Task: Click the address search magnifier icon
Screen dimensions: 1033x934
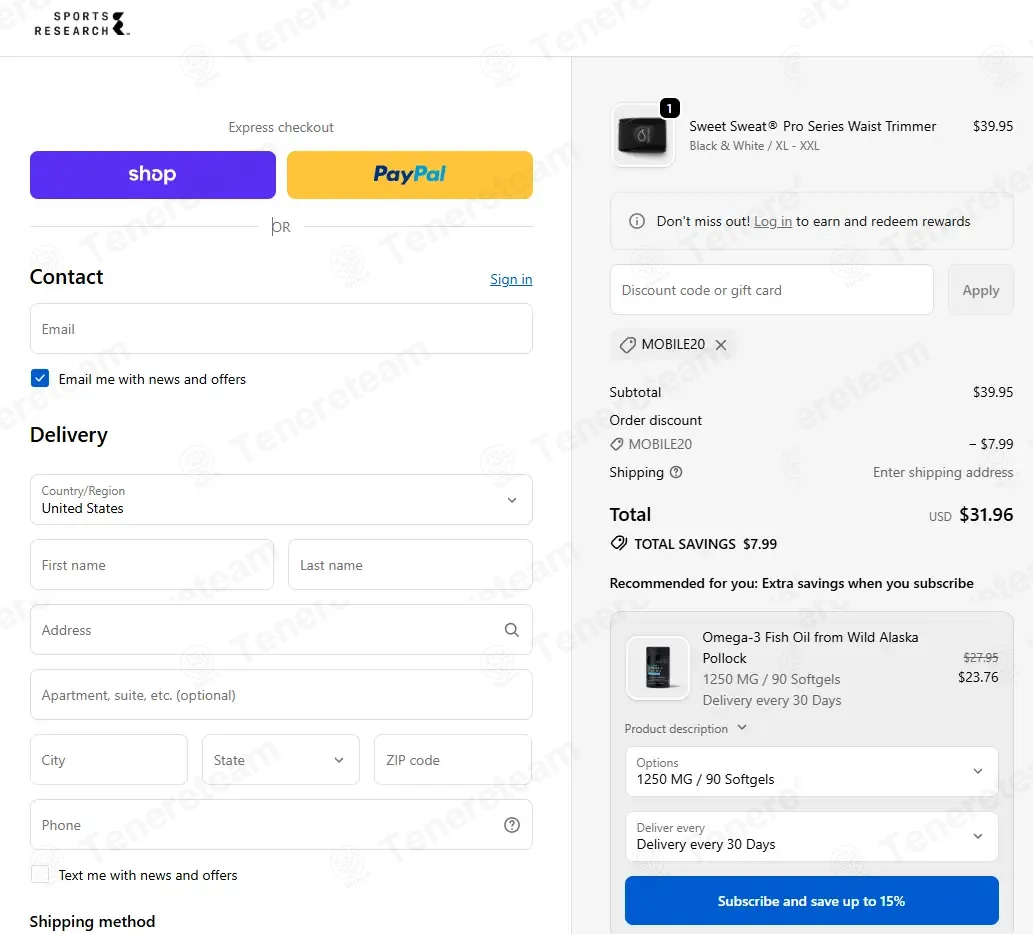Action: click(x=511, y=630)
